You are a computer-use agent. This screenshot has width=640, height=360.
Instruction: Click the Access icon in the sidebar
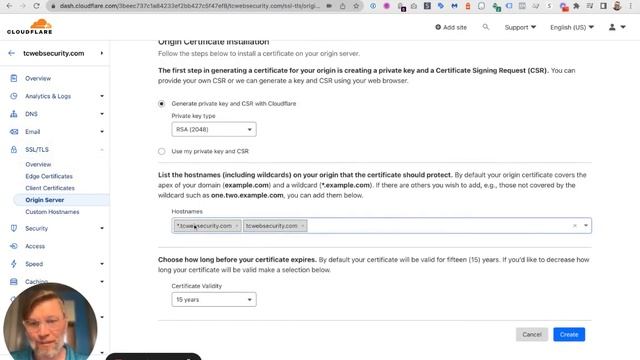point(13,246)
